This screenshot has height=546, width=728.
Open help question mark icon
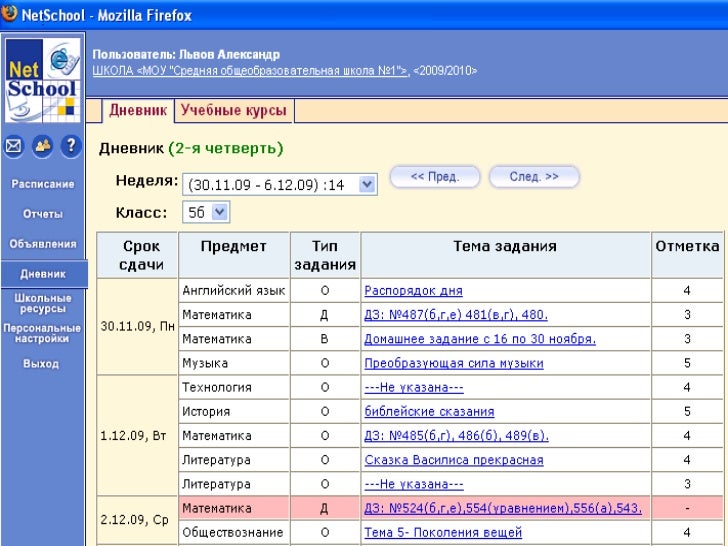[70, 146]
